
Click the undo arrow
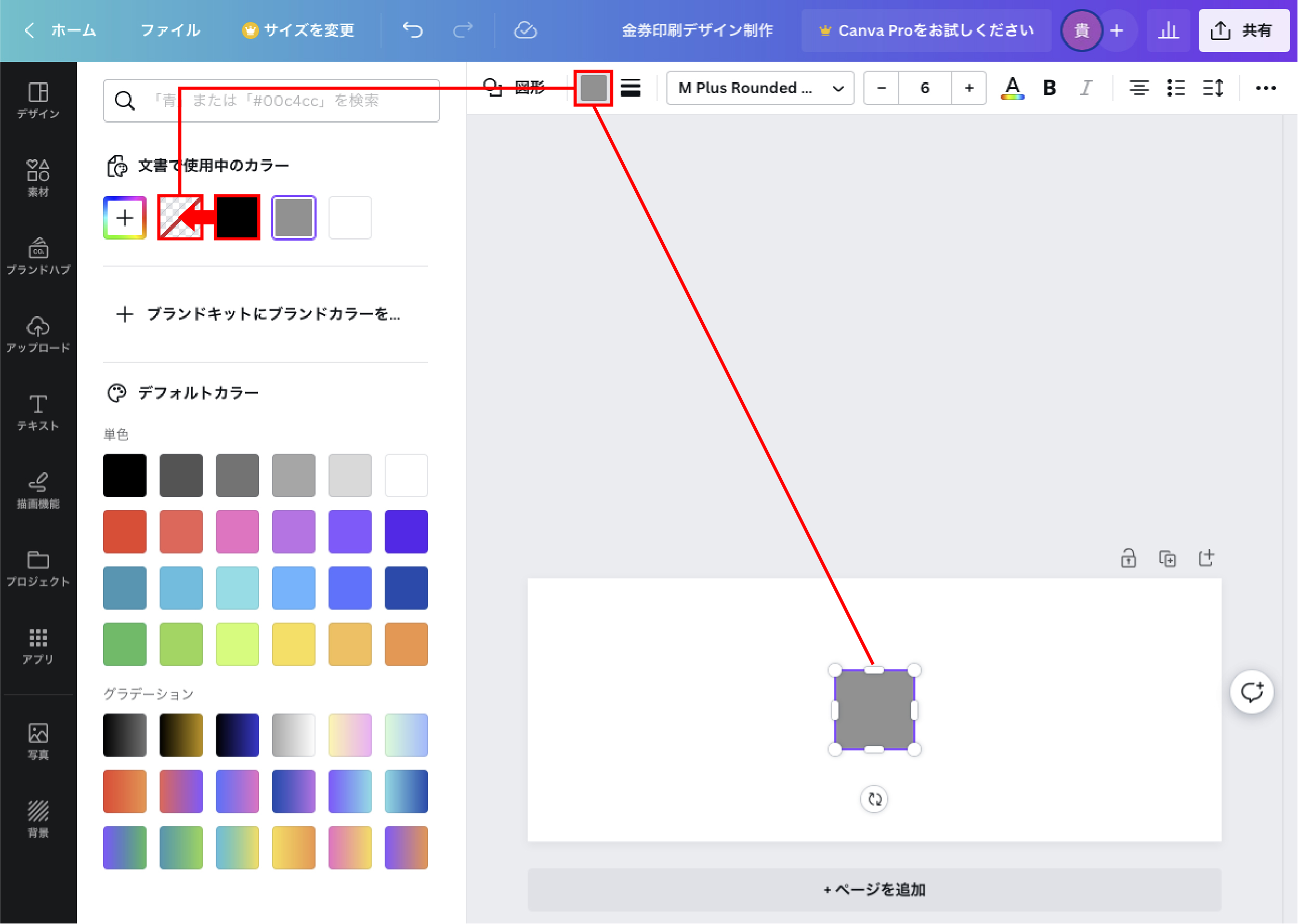click(x=413, y=30)
